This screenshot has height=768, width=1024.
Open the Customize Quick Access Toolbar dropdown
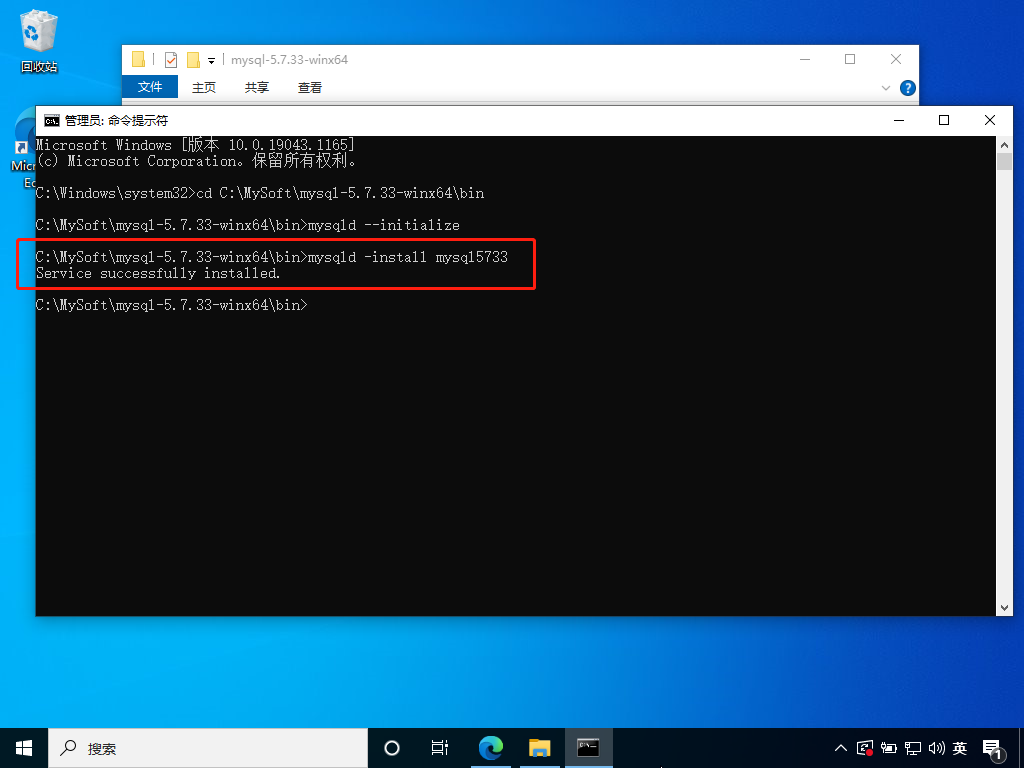pyautogui.click(x=212, y=60)
